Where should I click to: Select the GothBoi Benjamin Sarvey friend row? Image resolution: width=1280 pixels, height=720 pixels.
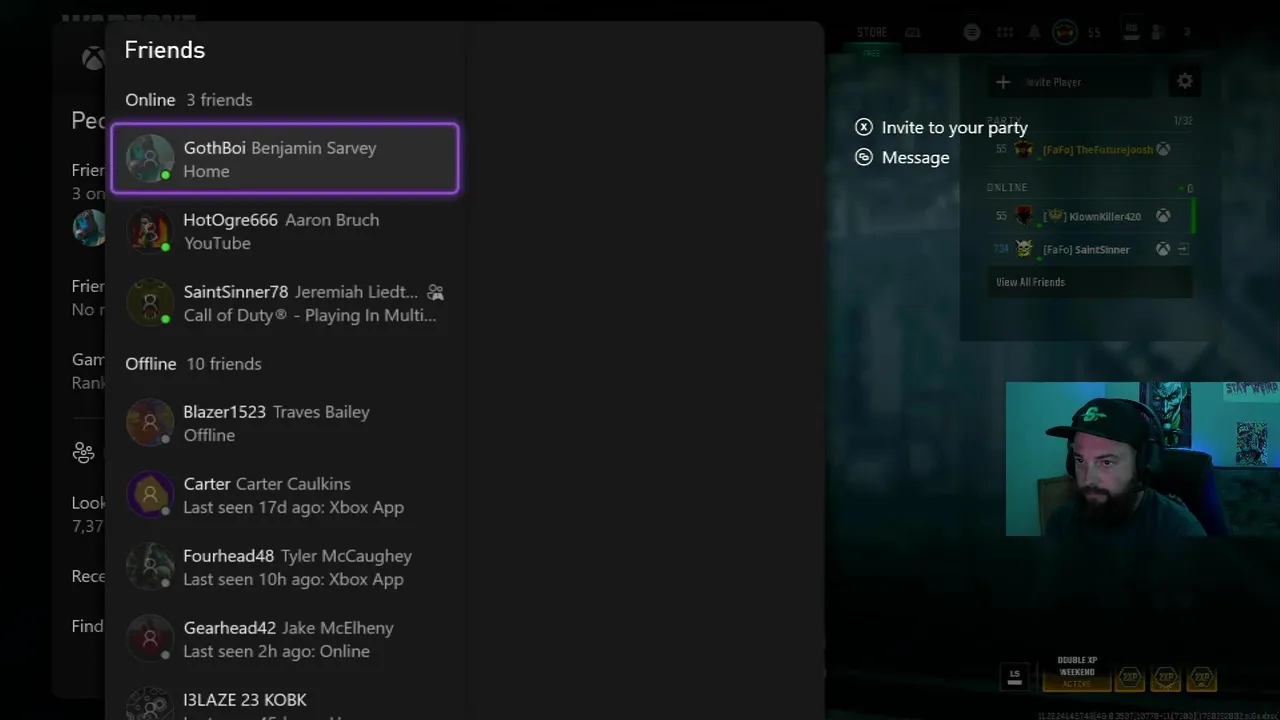285,159
